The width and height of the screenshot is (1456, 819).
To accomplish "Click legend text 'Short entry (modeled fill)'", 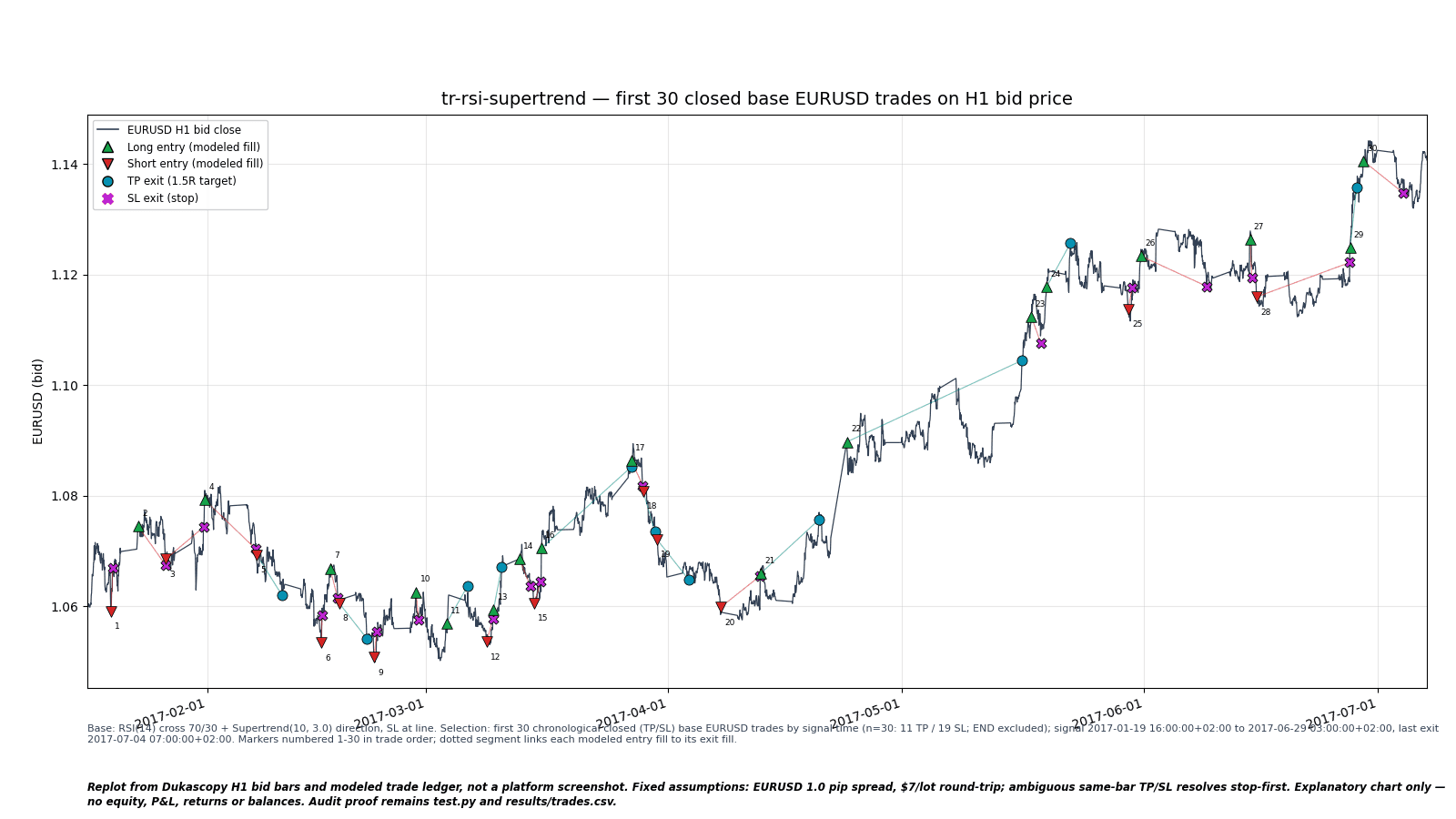I will (x=195, y=164).
